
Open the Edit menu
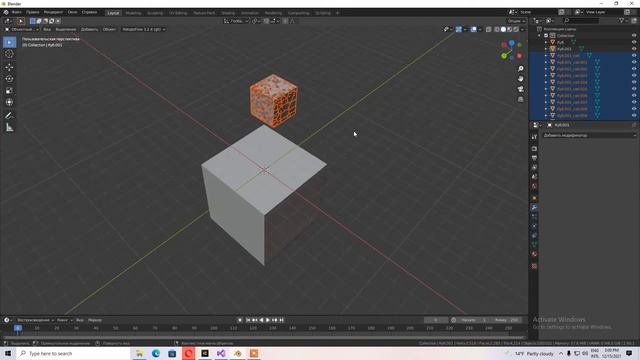[33, 12]
